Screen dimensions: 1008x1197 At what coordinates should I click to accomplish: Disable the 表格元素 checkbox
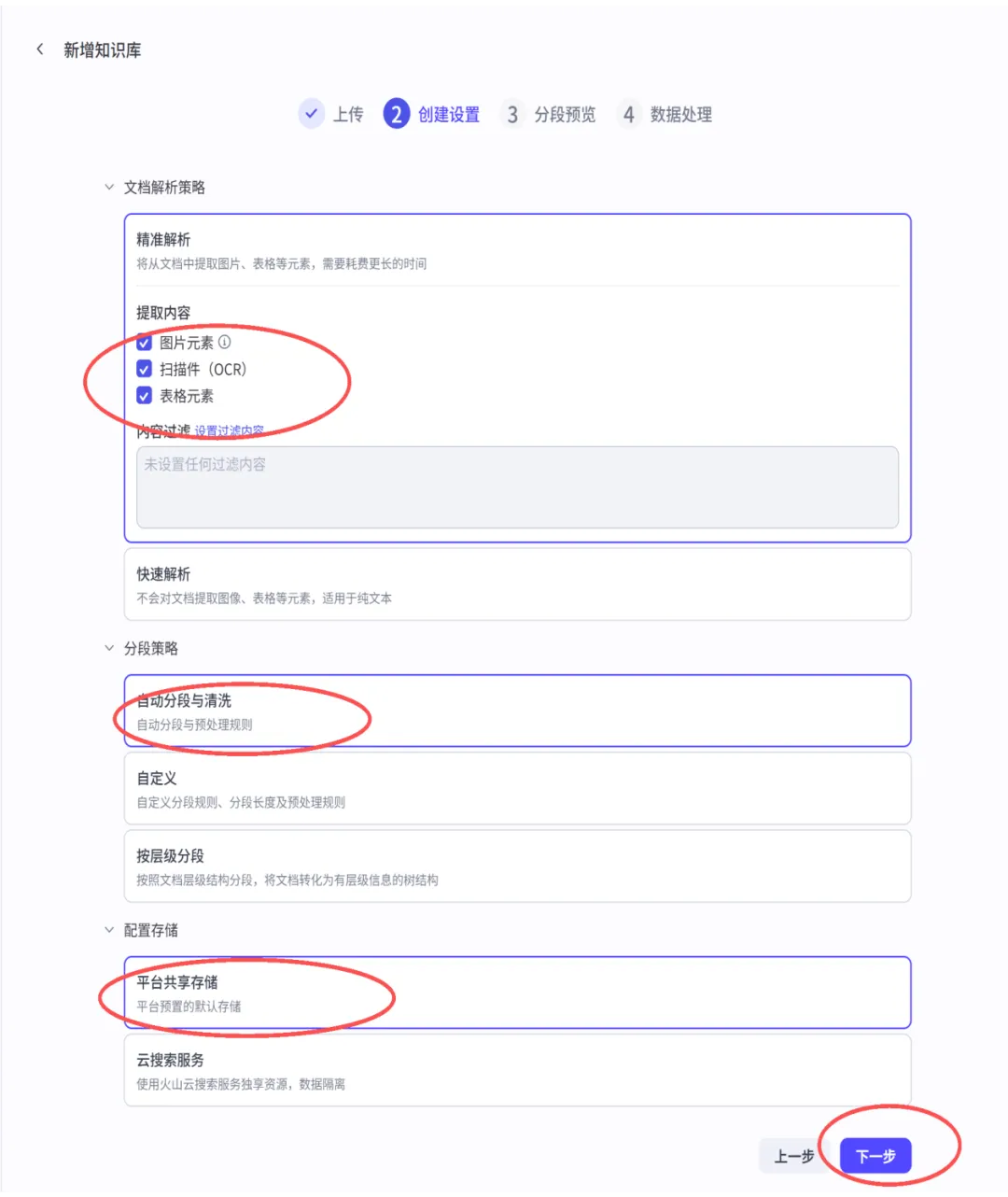(x=145, y=395)
